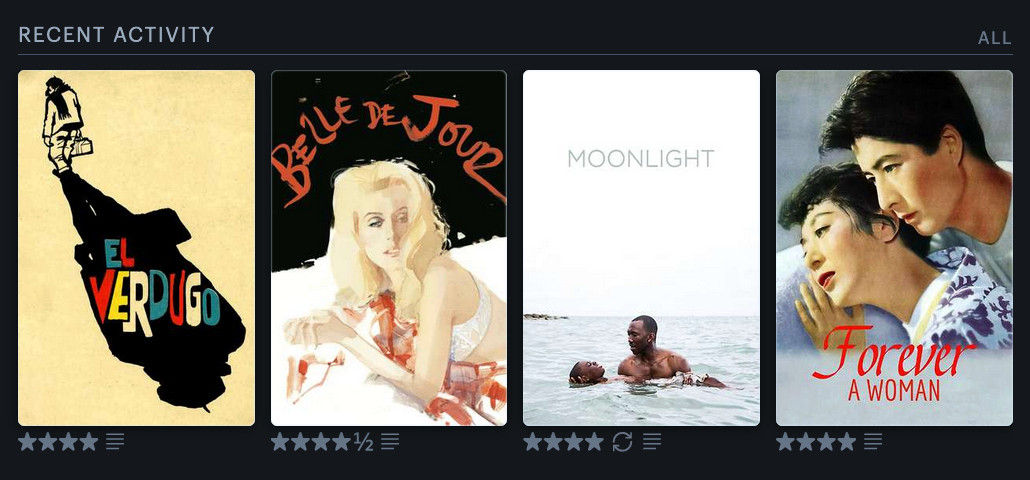Click the fourth star under El Verdugo
Image resolution: width=1030 pixels, height=480 pixels.
point(89,441)
